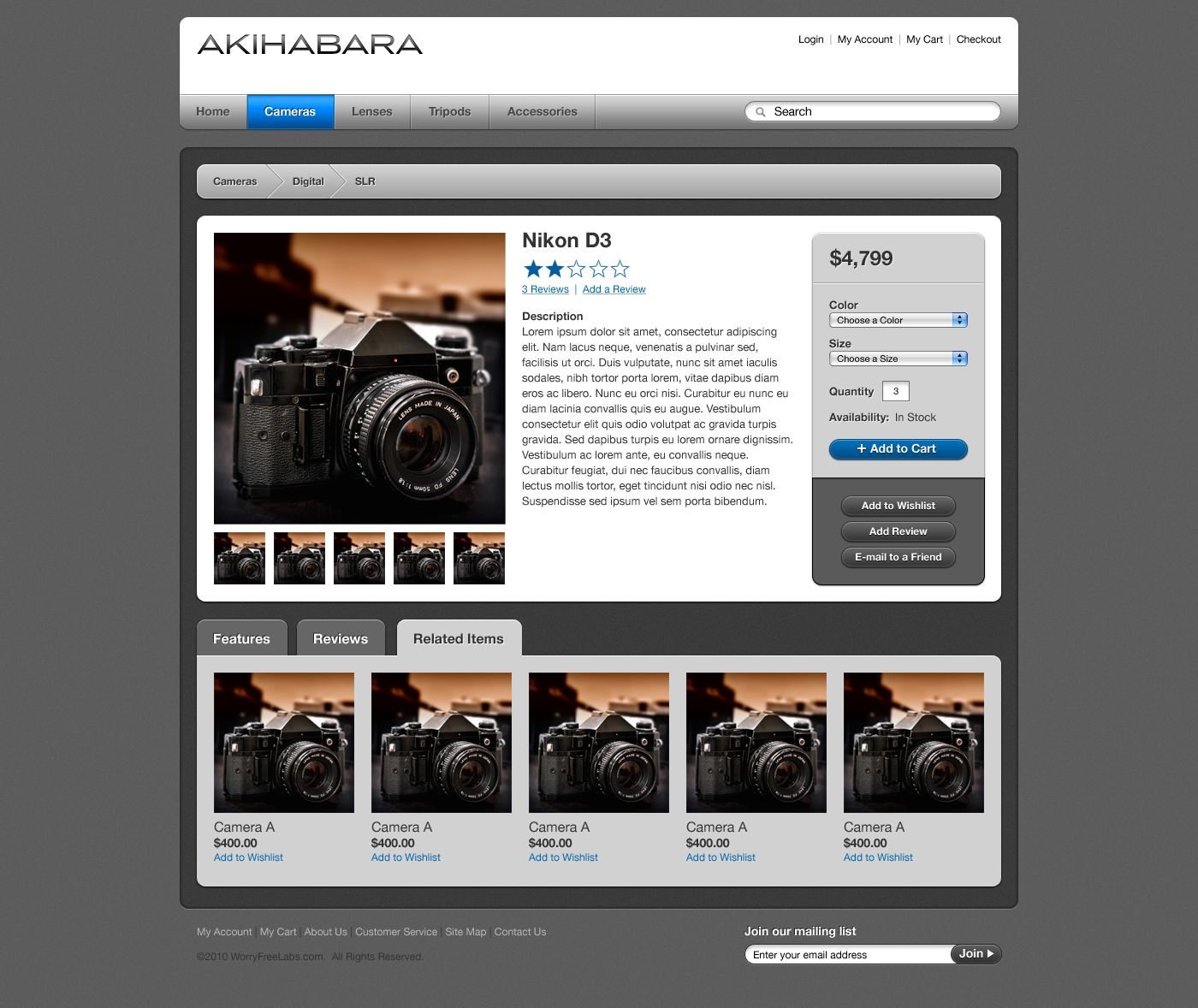Click the SLR breadcrumb

(365, 181)
